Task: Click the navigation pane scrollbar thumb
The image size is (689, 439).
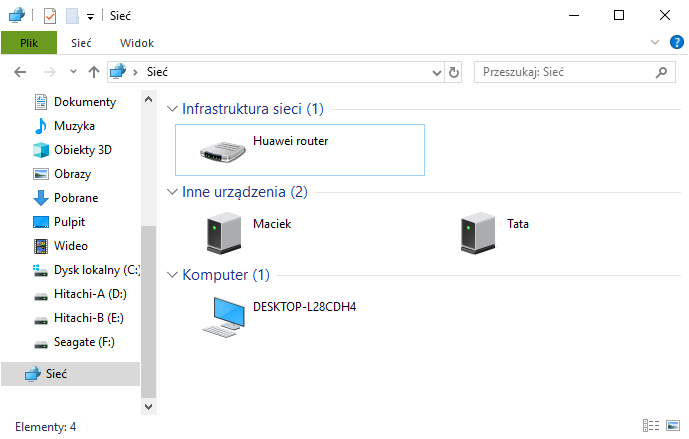Action: coord(149,311)
